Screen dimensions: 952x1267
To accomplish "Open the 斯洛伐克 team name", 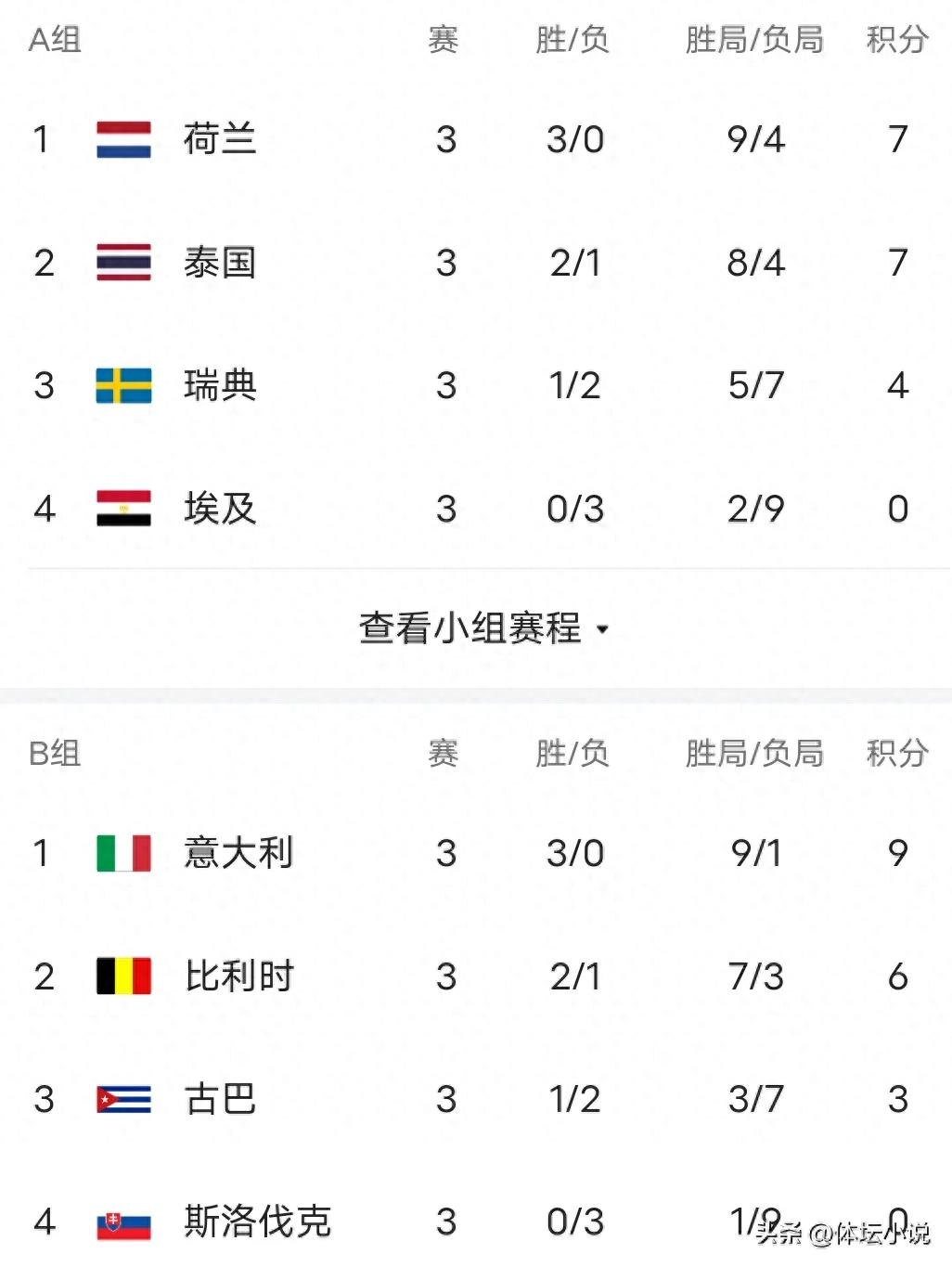I will click(x=257, y=1222).
